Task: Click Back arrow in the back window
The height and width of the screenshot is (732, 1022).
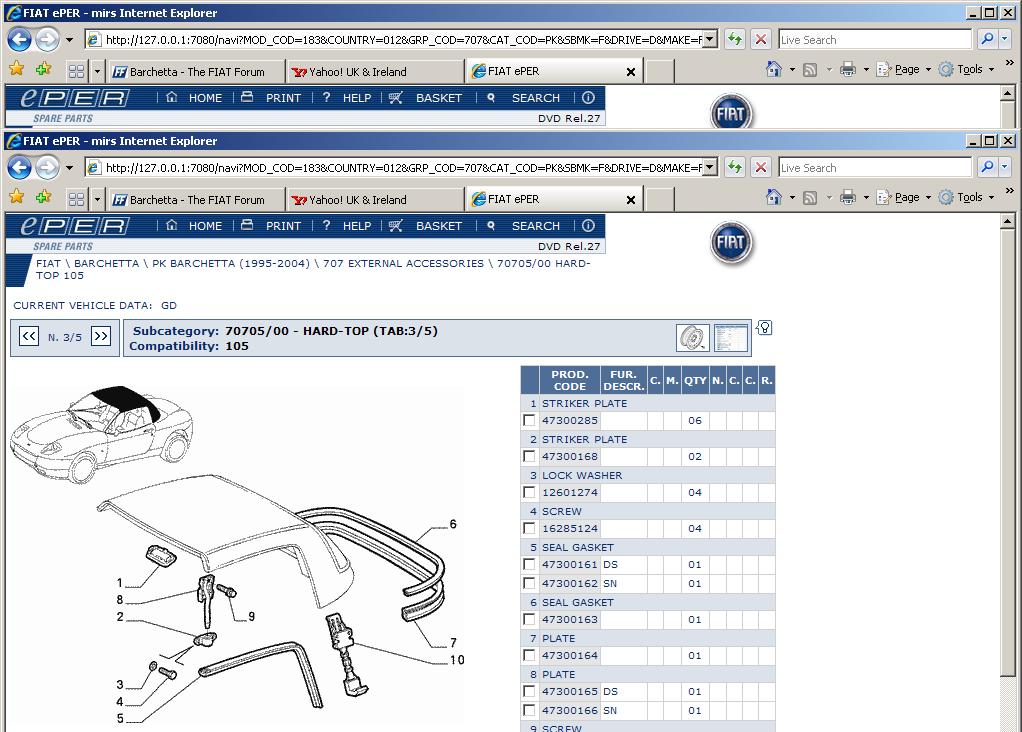Action: [x=20, y=40]
